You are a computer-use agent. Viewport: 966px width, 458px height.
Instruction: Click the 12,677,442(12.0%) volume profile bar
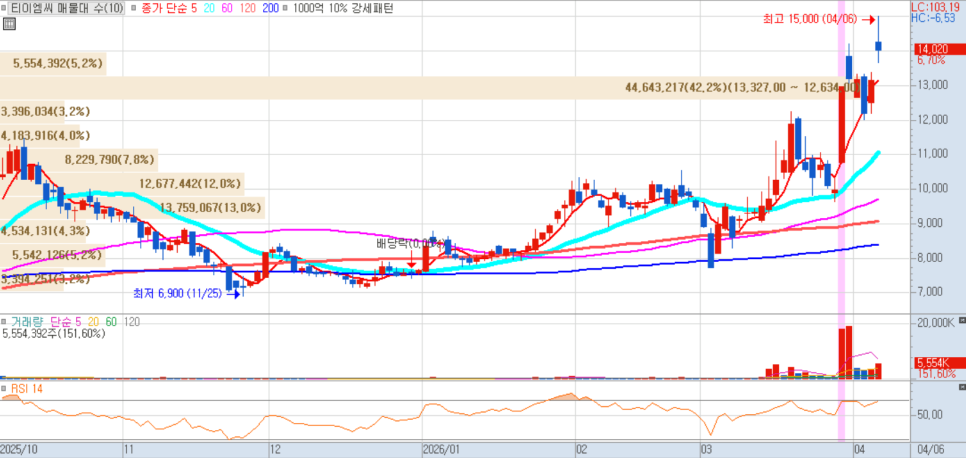pos(122,183)
